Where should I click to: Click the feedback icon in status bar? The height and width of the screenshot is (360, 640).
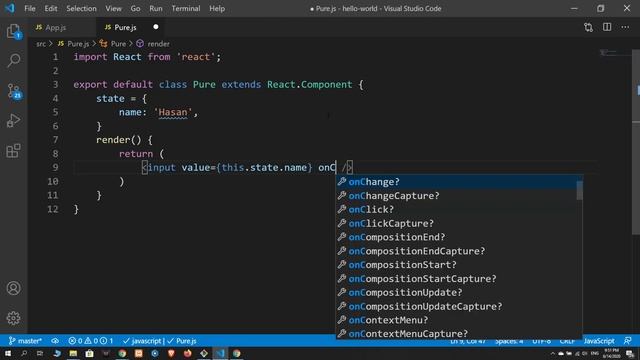pos(628,340)
